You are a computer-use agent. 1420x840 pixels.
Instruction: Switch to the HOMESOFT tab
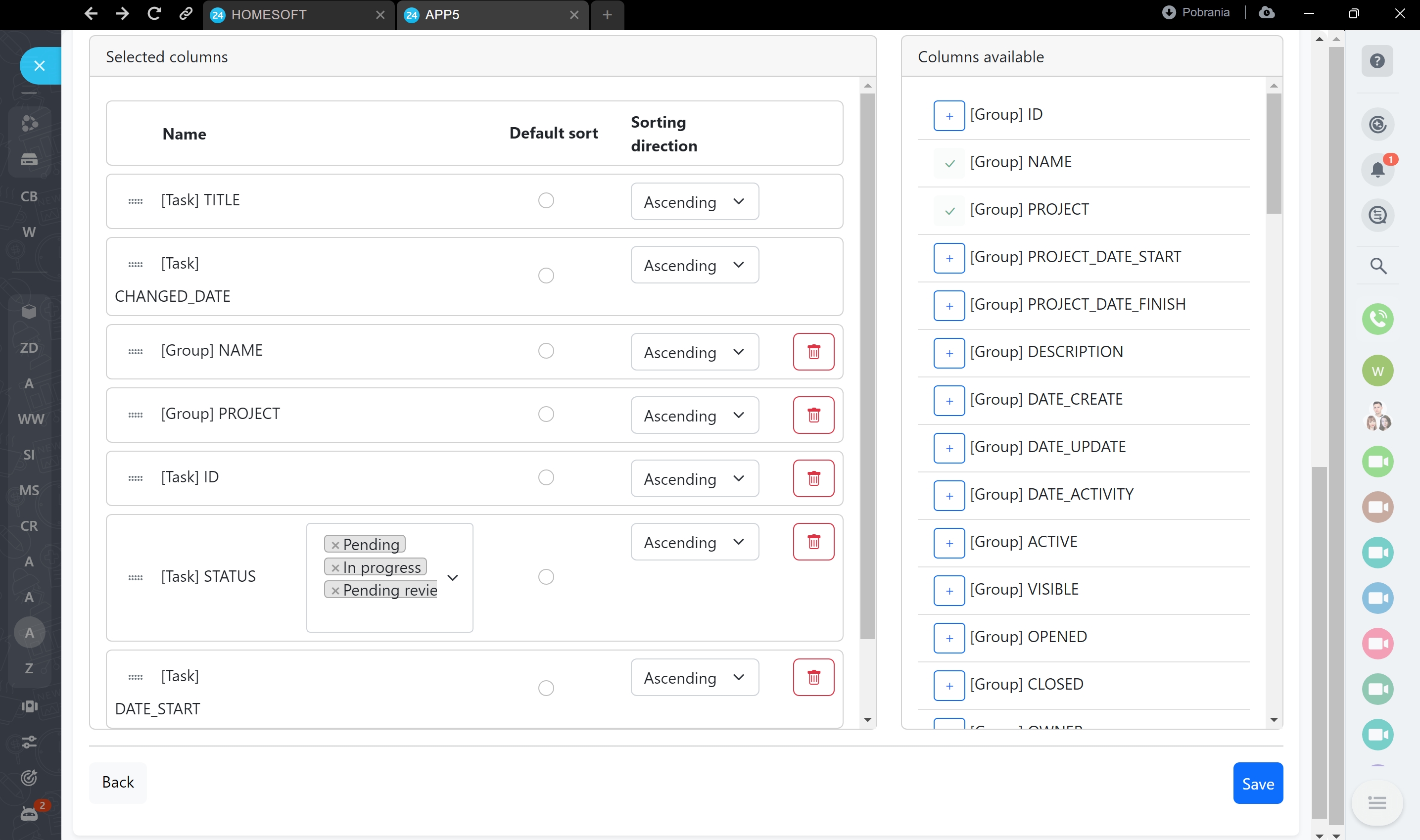[x=269, y=15]
